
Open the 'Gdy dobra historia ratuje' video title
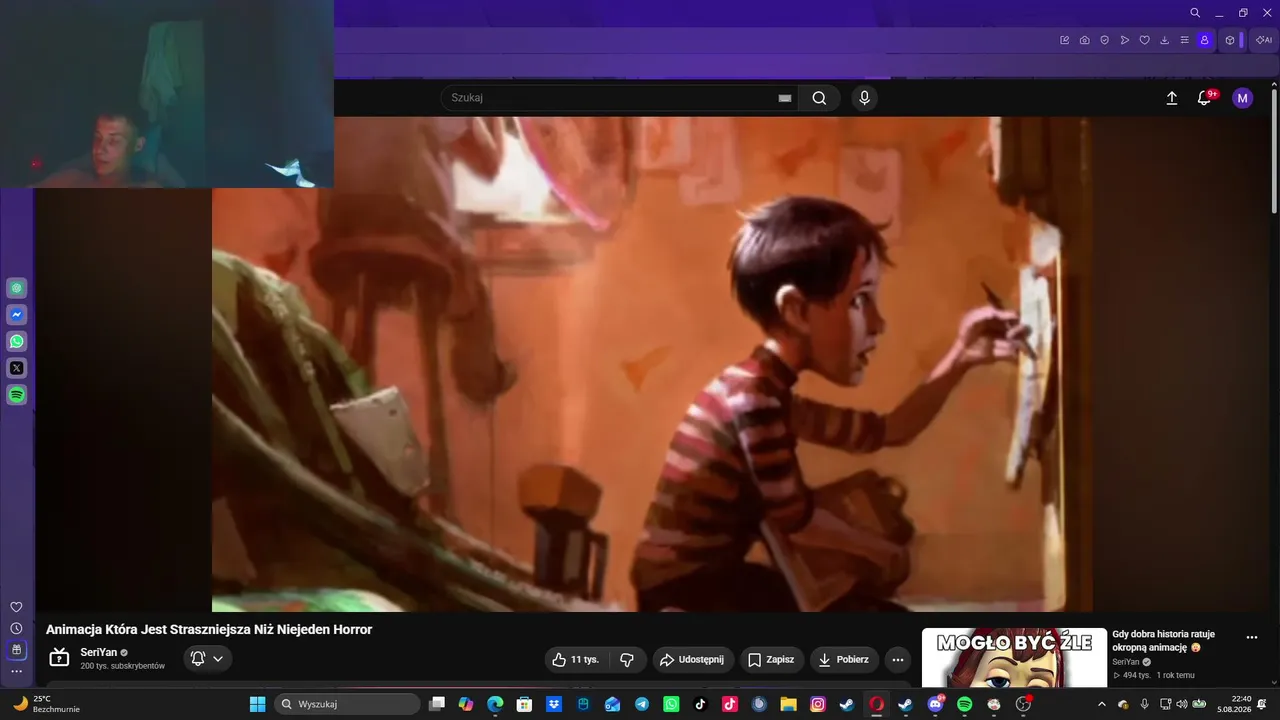[x=1164, y=641]
